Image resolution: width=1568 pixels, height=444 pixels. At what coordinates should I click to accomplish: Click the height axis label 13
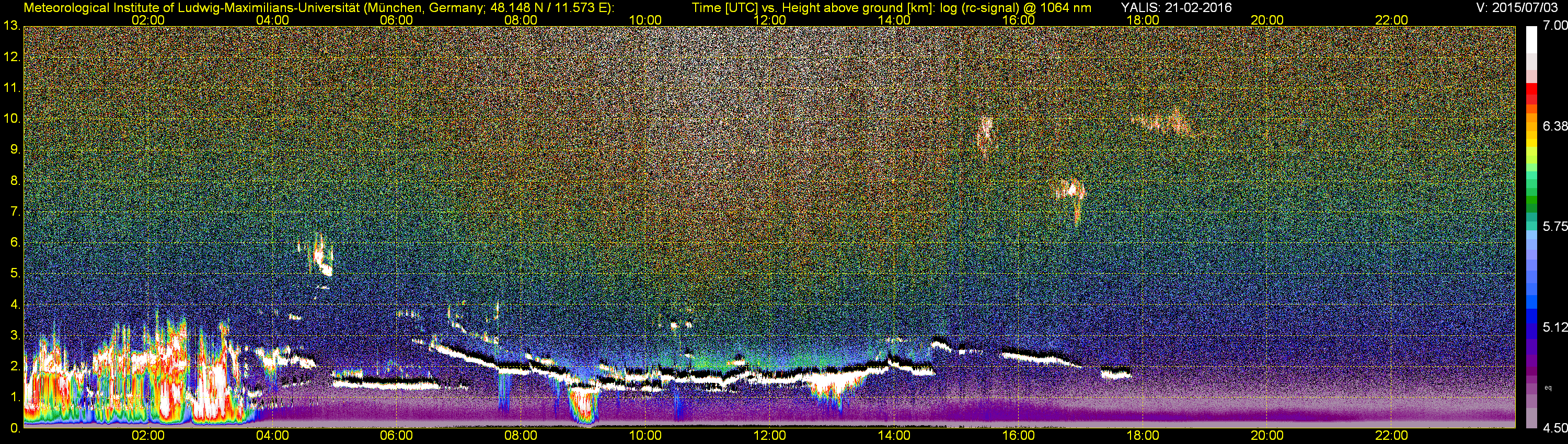point(11,26)
